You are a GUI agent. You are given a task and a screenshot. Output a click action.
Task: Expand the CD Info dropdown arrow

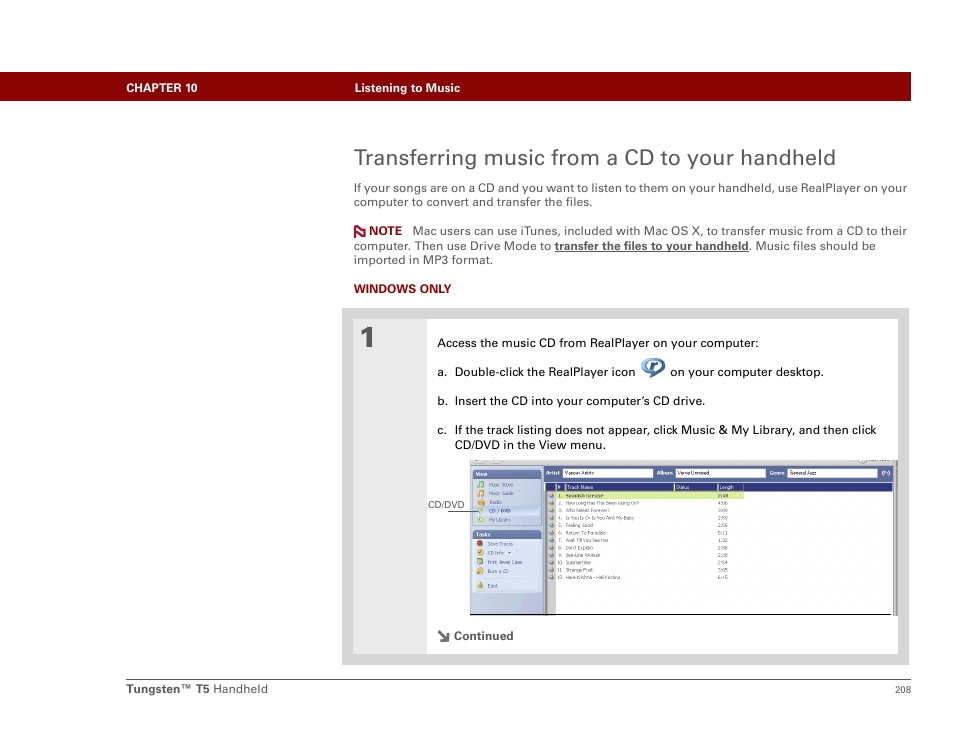point(509,553)
